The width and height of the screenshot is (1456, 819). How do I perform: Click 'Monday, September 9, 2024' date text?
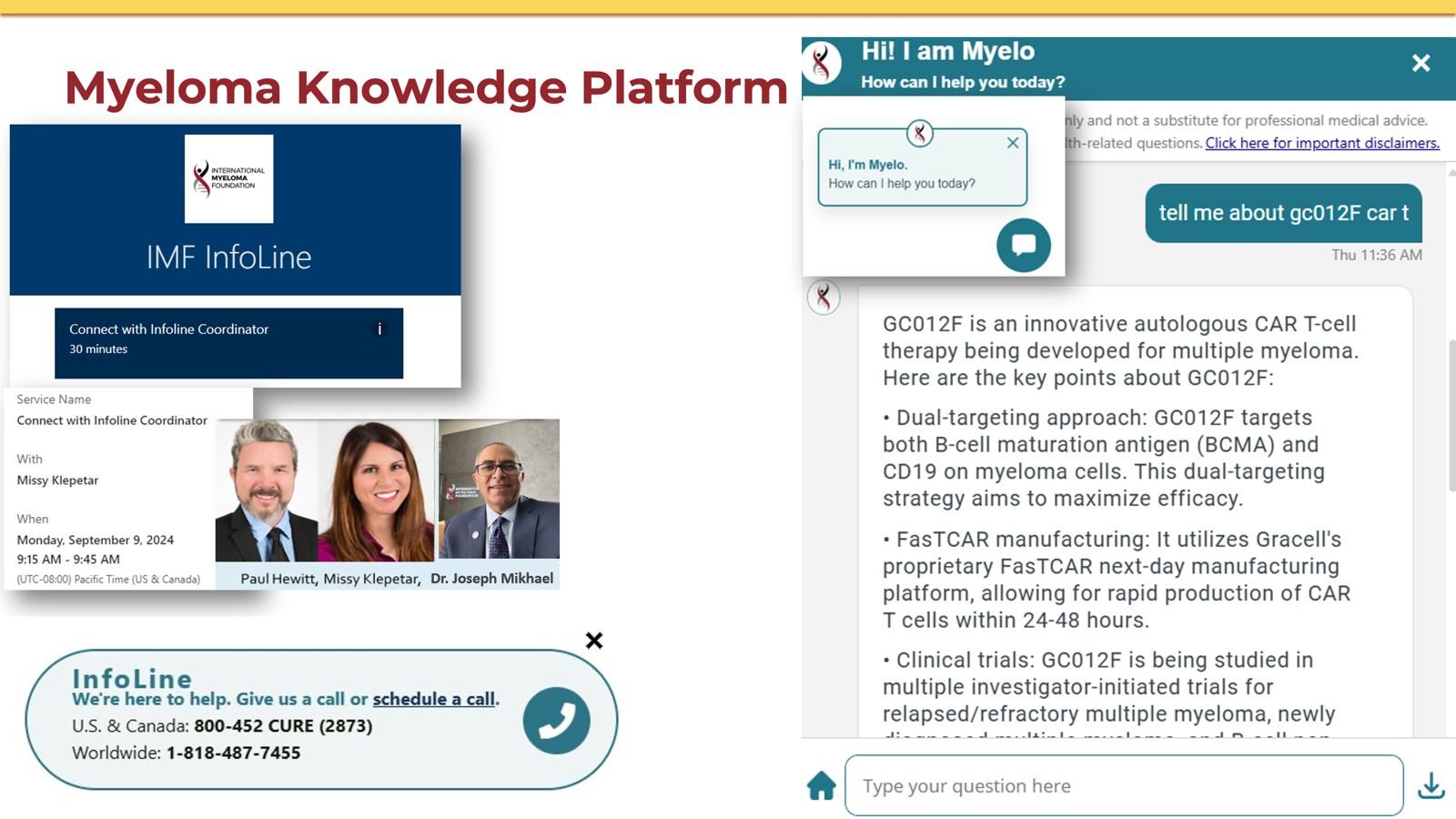click(95, 540)
